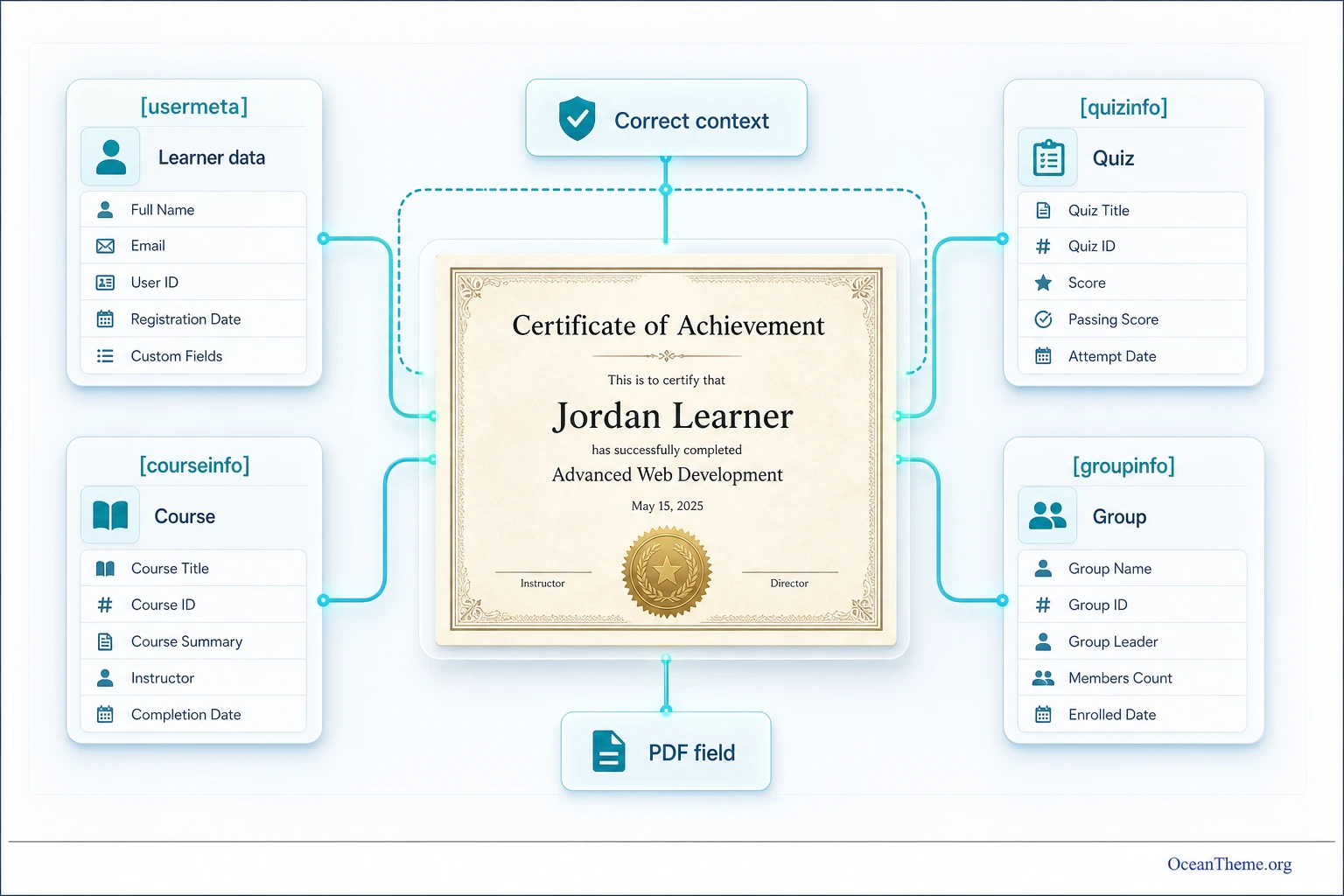
Task: Click the Completion Date calendar icon
Action: pos(105,715)
